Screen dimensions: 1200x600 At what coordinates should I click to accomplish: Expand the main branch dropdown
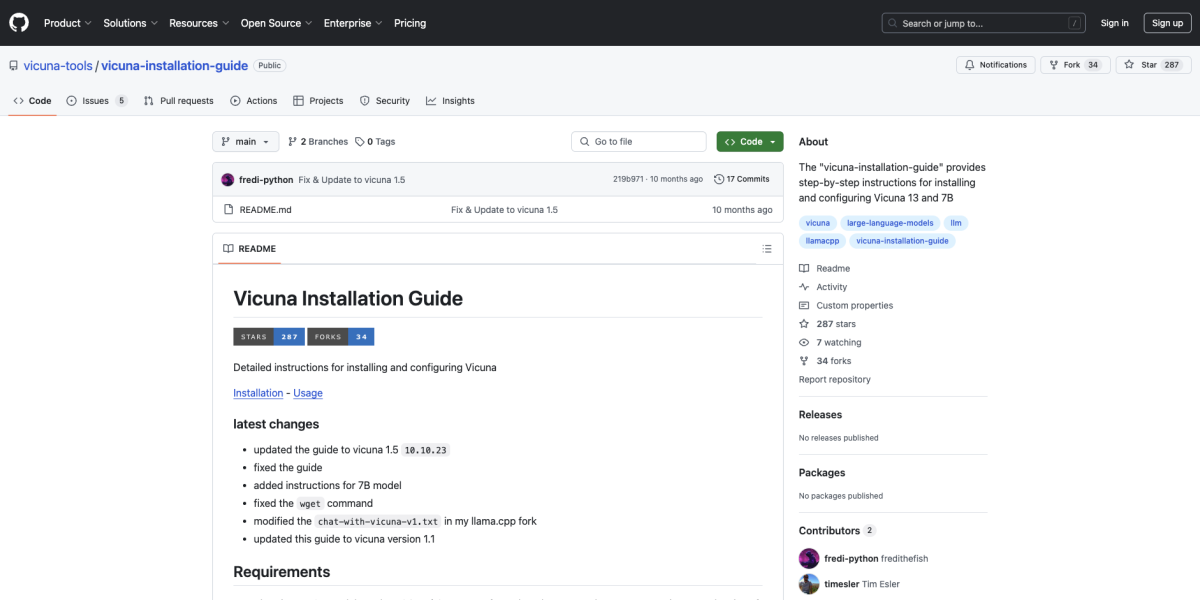pyautogui.click(x=245, y=142)
